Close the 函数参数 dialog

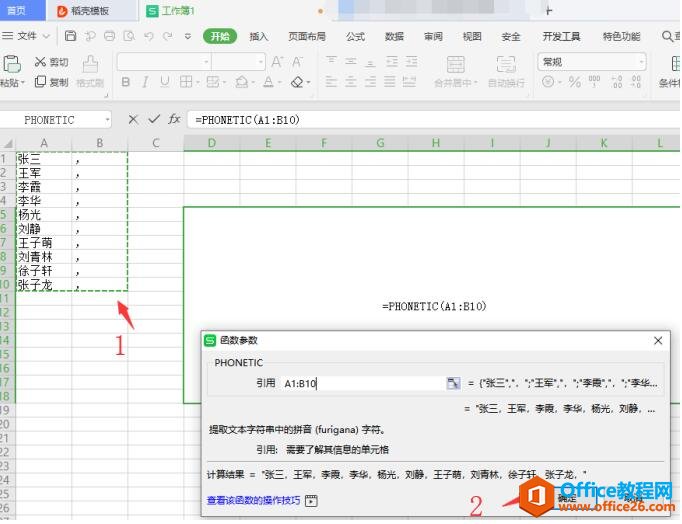coord(658,341)
